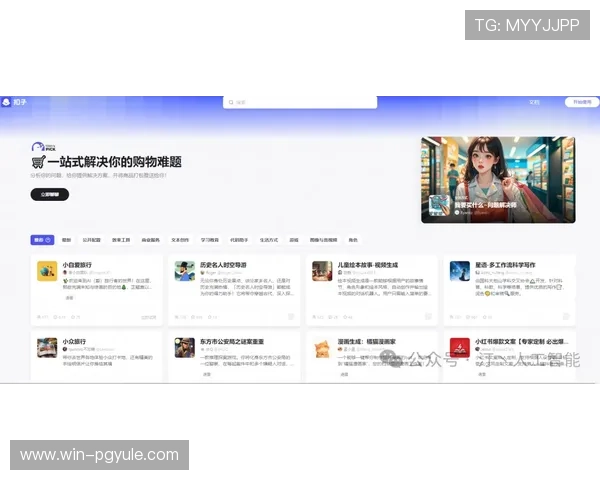This screenshot has height=480, width=600.
Task: Open the 小自爱旅行 bot title
Action: [x=77, y=265]
